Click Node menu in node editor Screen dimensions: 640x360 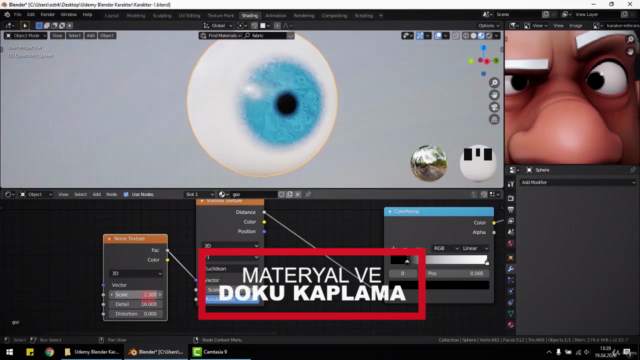(x=111, y=195)
